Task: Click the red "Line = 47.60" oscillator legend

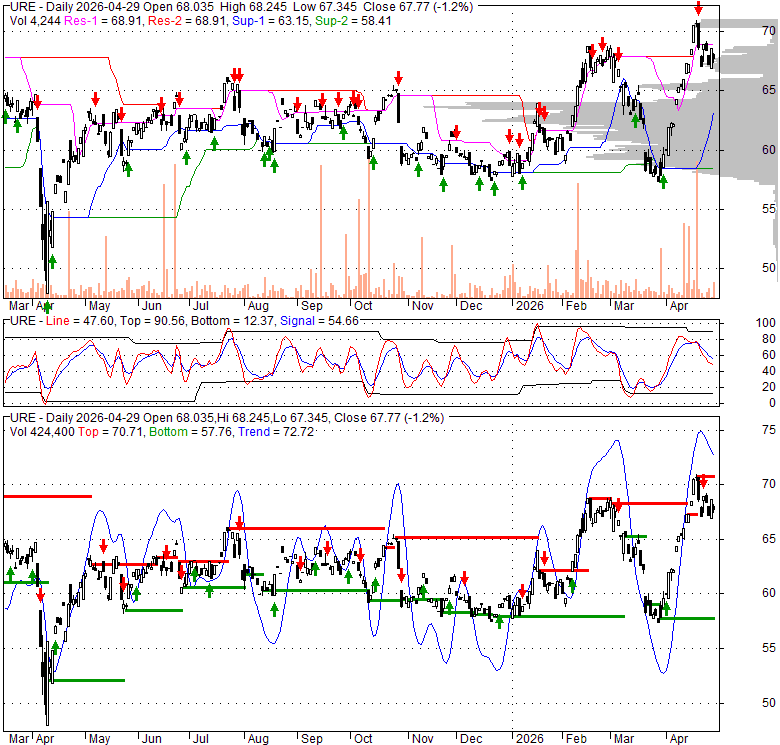Action: click(80, 321)
